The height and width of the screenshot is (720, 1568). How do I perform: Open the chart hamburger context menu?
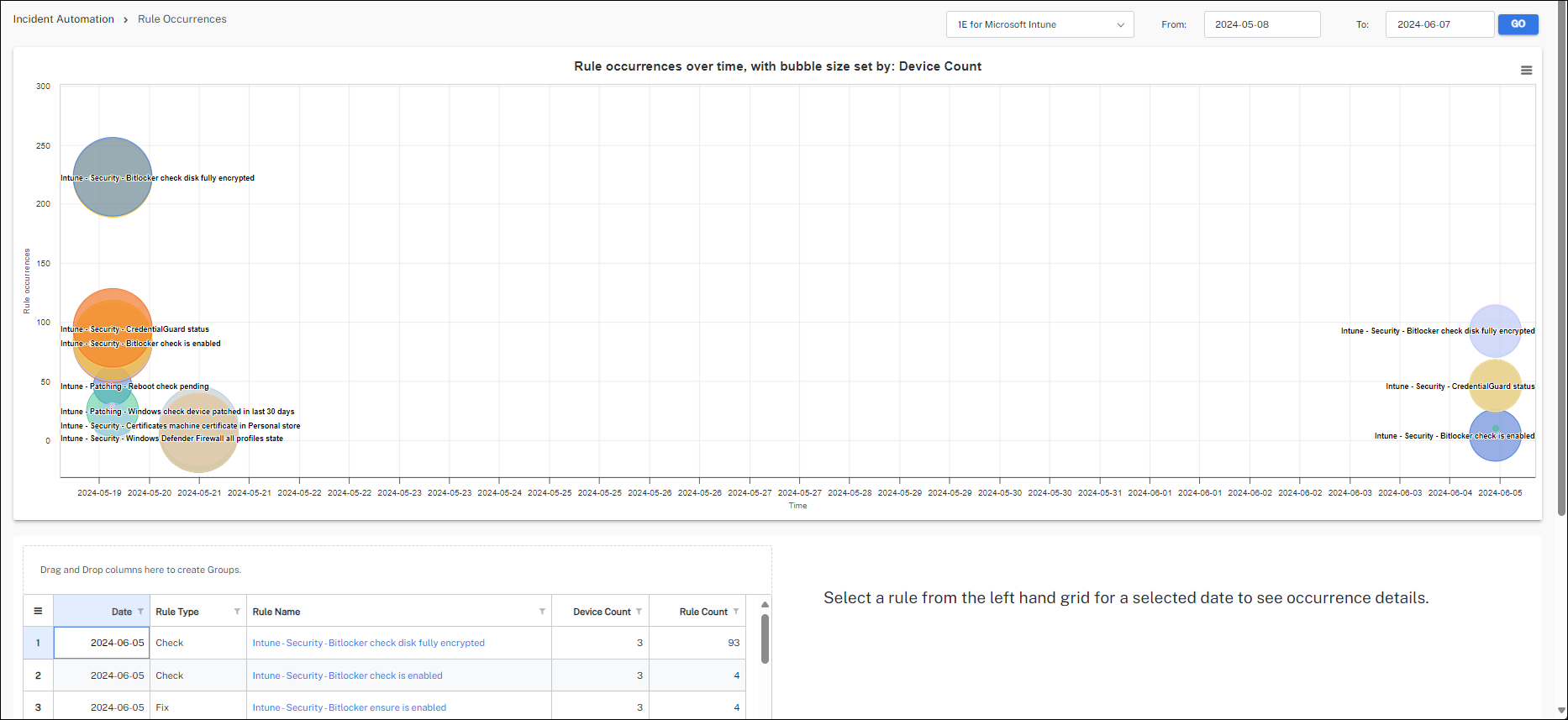pos(1526,71)
